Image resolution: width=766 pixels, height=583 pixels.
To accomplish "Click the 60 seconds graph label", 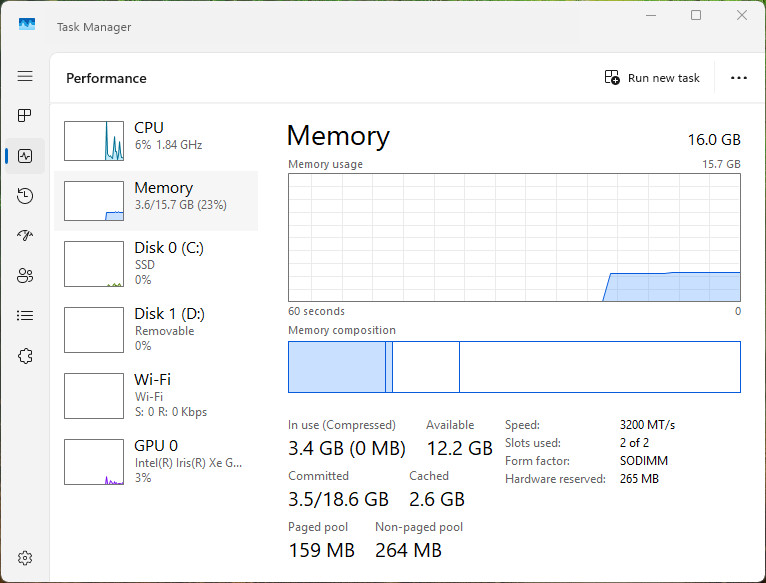I will (317, 311).
